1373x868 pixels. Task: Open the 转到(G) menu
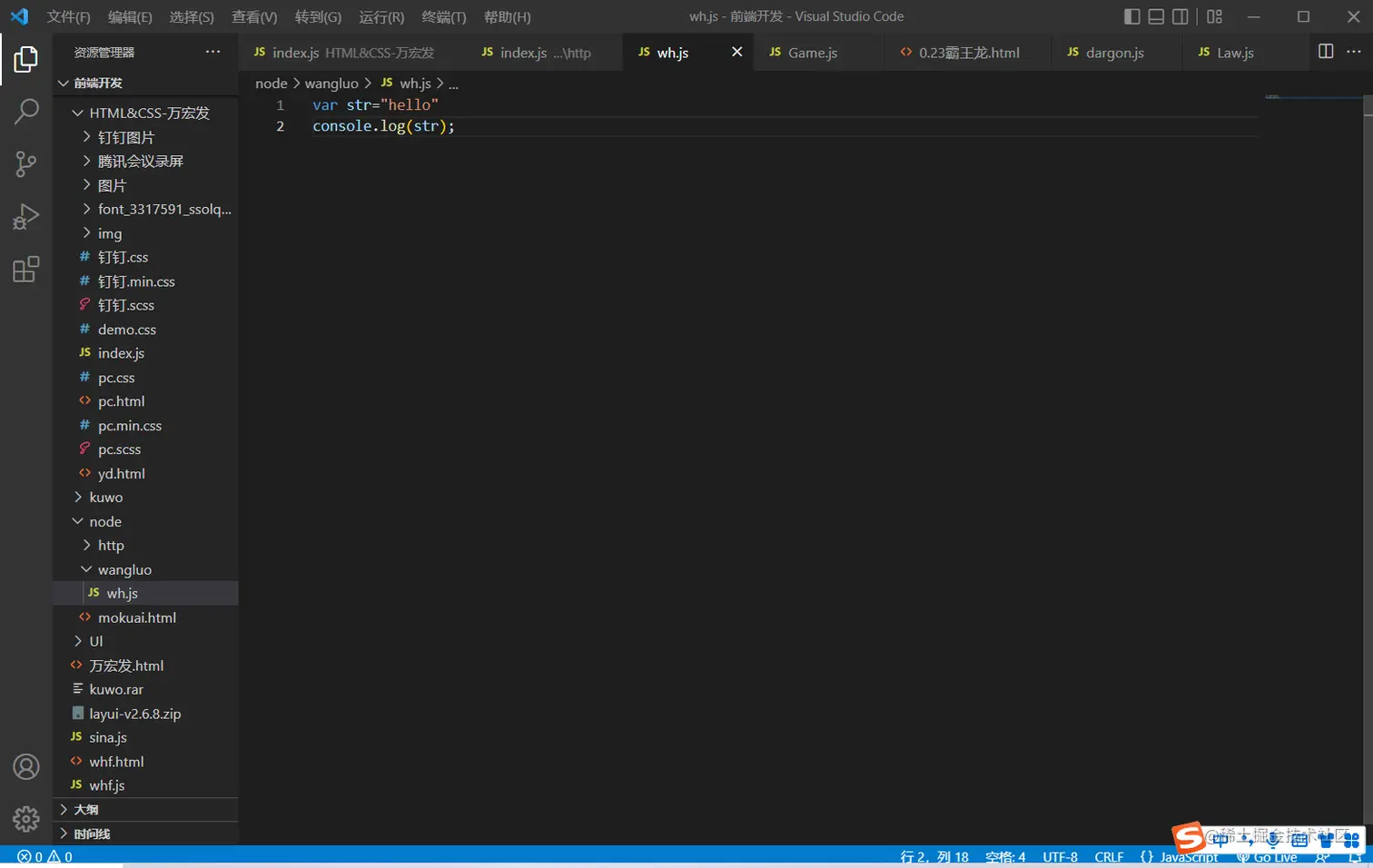318,16
